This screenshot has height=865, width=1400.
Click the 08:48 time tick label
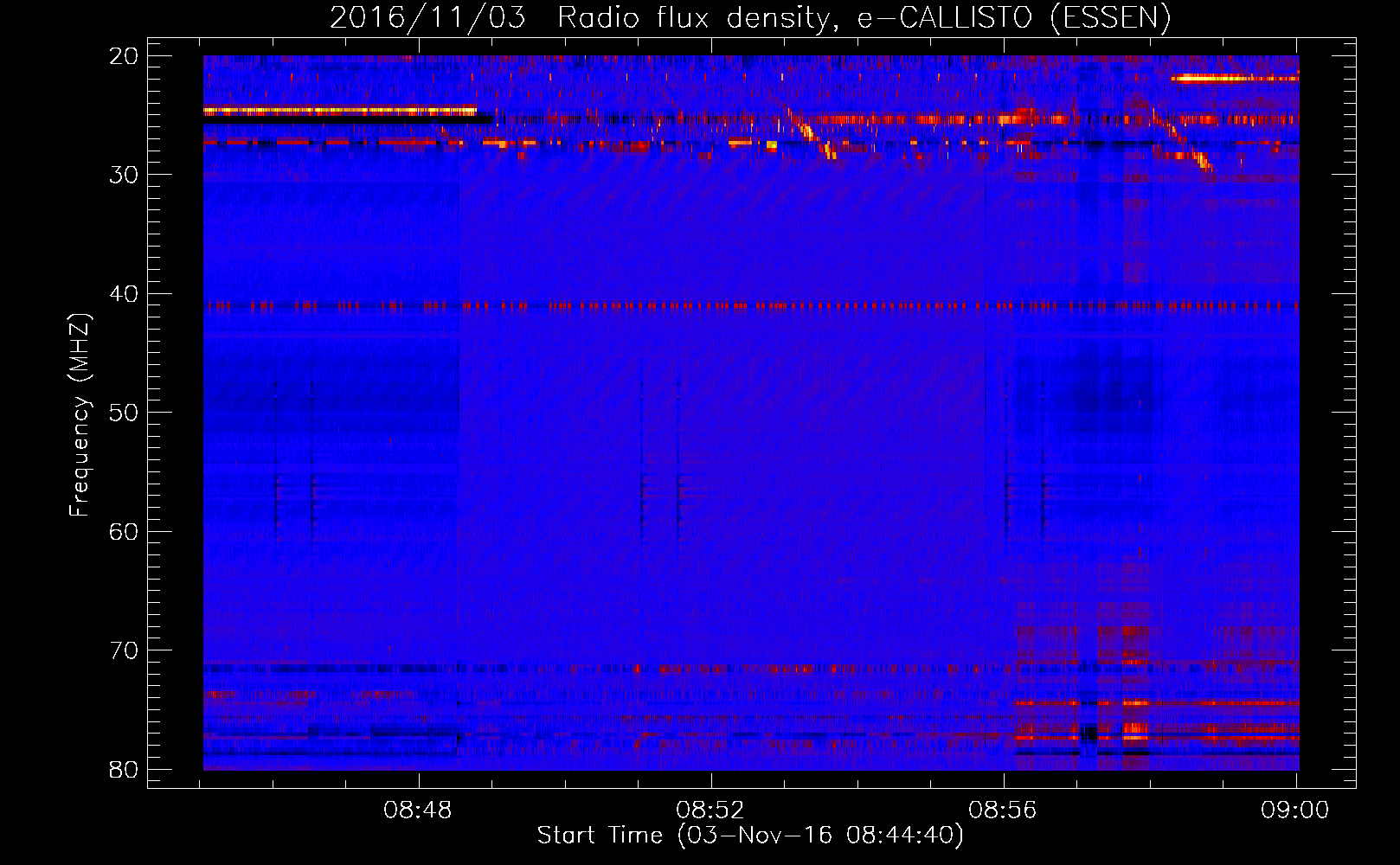click(418, 811)
